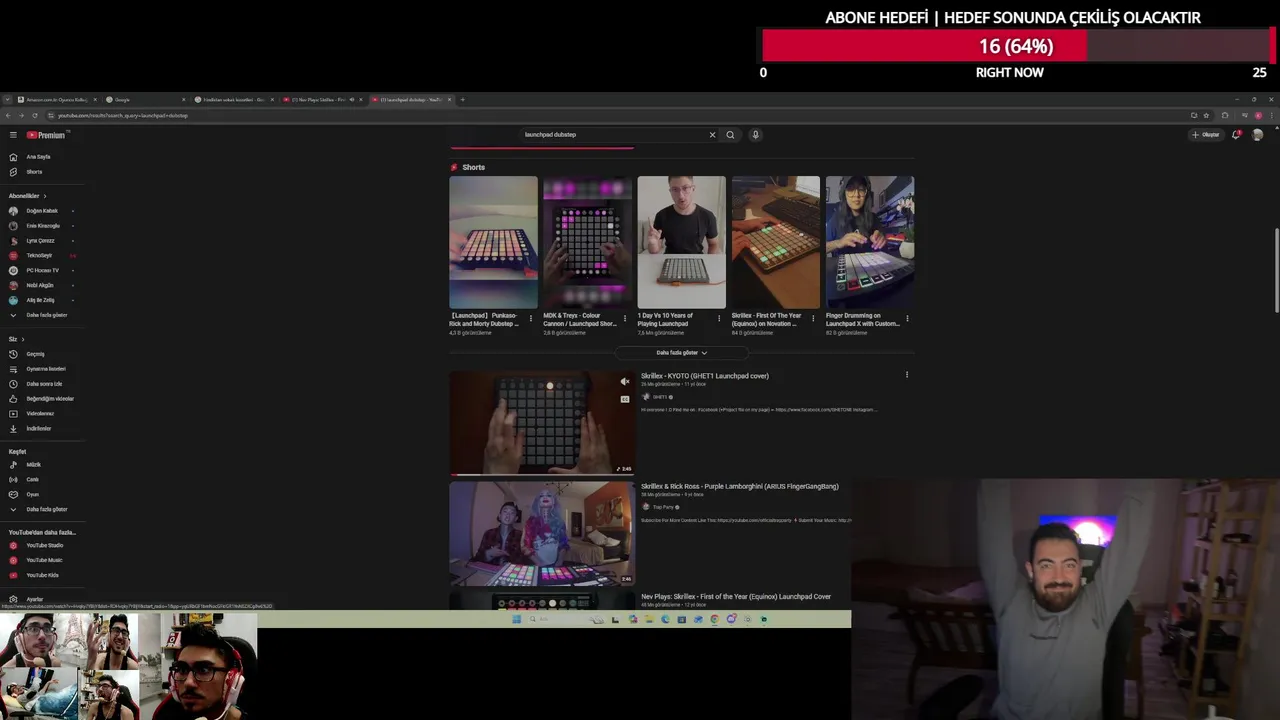The image size is (1280, 720).
Task: Open Videolarınız in sidebar
Action: pyautogui.click(x=40, y=414)
